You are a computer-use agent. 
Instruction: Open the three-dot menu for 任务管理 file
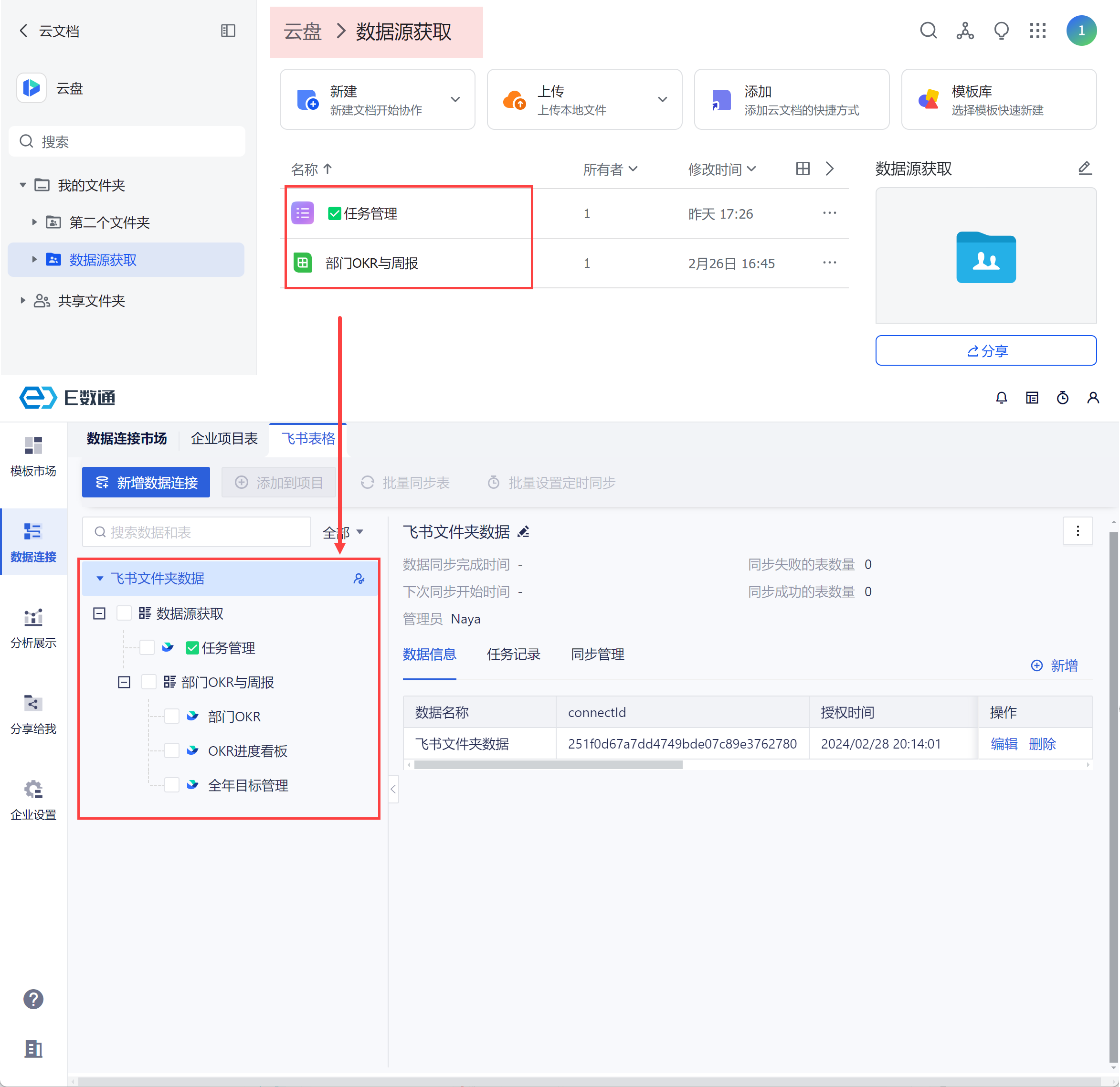829,213
